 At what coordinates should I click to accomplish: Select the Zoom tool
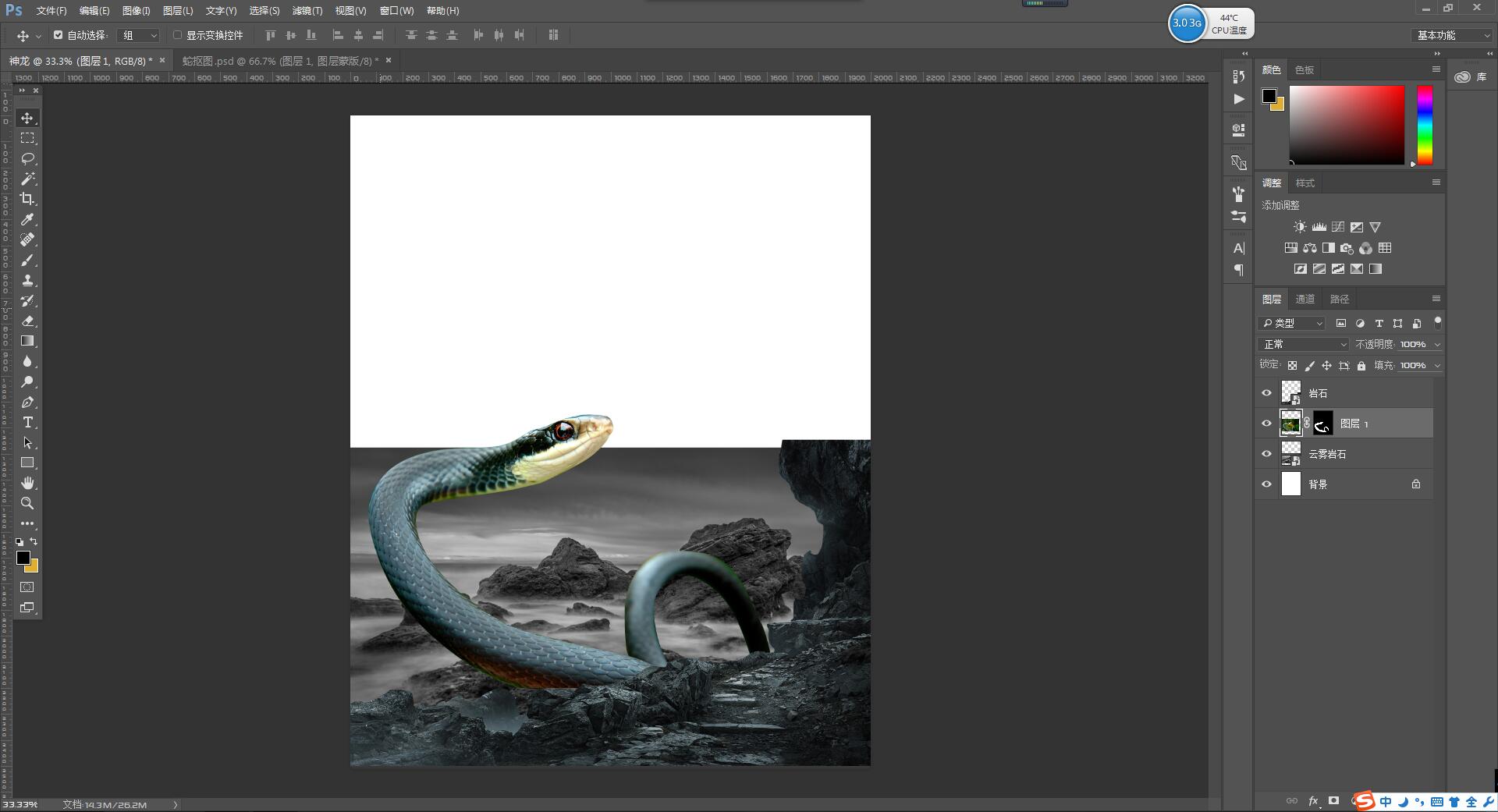pos(27,503)
